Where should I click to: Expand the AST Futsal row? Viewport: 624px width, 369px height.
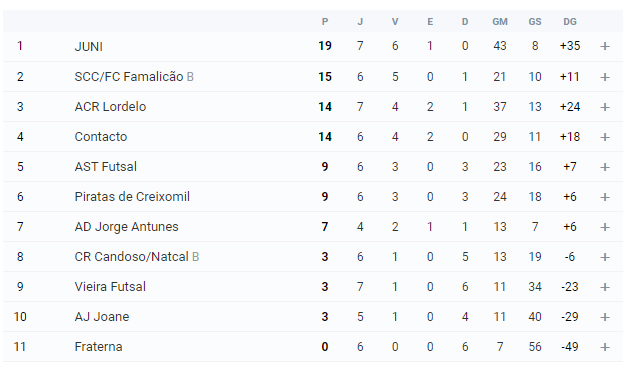[605, 167]
